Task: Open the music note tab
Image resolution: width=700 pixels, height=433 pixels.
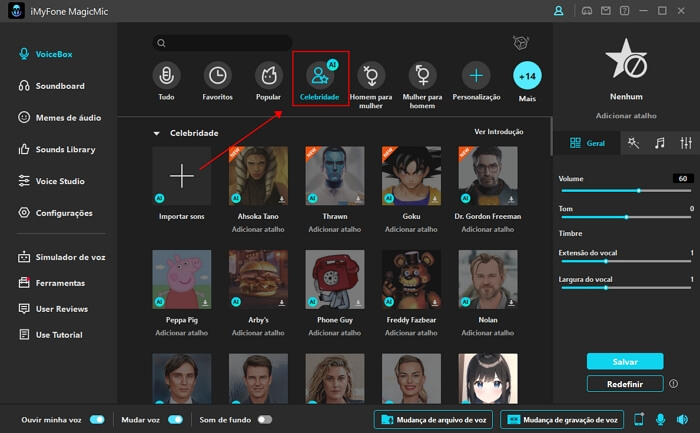Action: (x=659, y=143)
